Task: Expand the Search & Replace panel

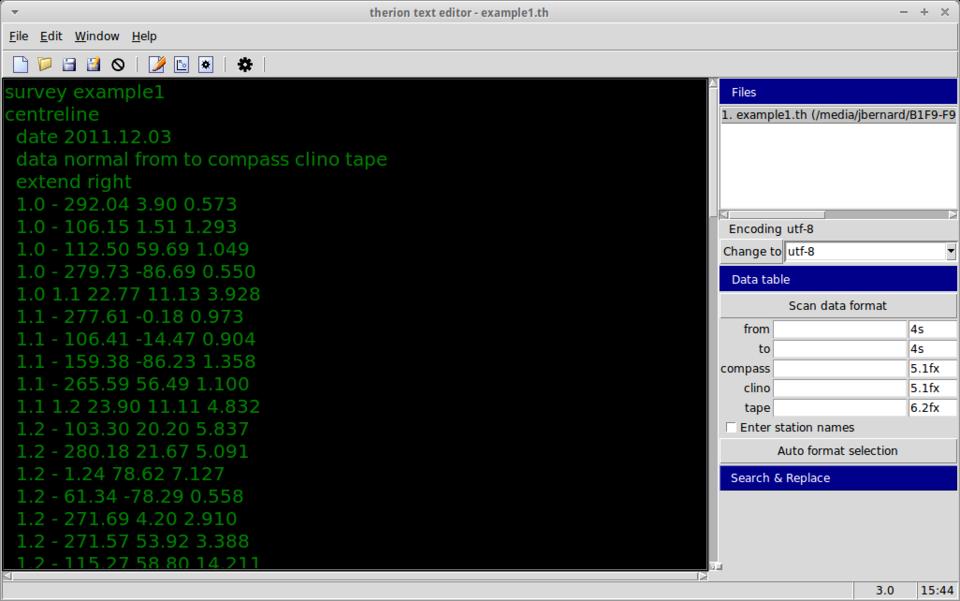Action: point(838,478)
